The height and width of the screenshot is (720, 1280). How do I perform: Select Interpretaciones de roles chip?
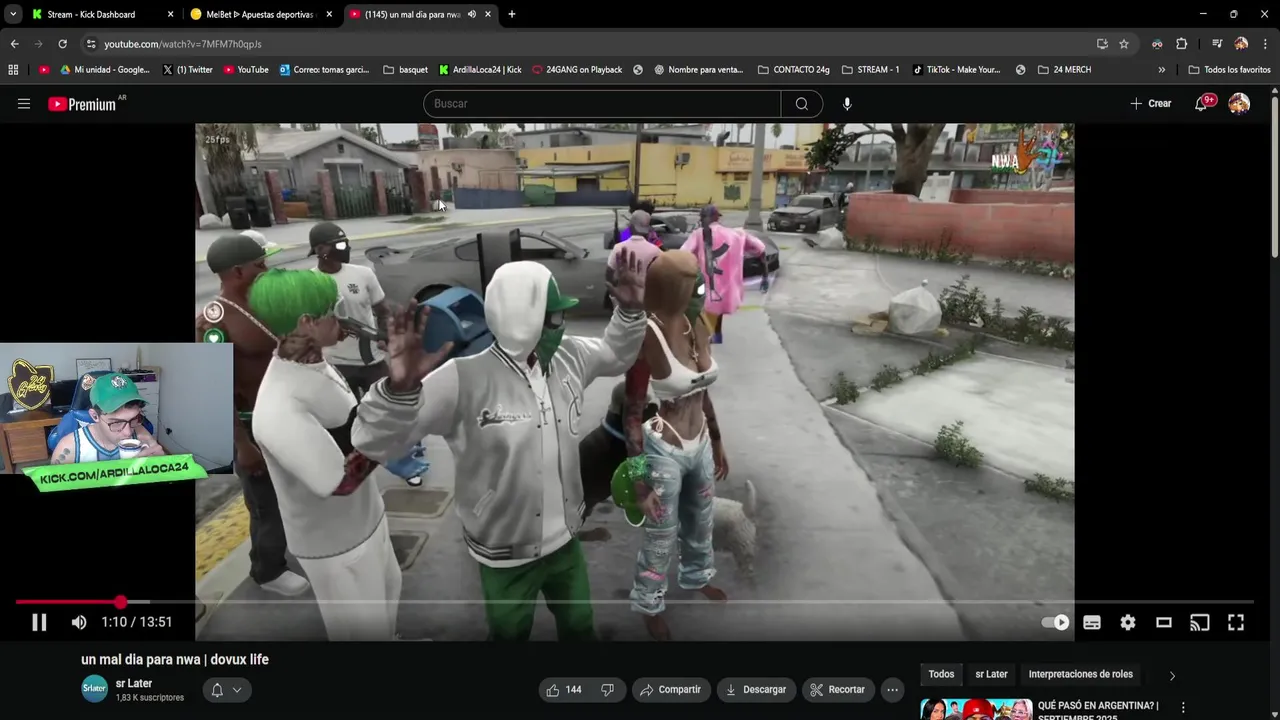(x=1080, y=674)
